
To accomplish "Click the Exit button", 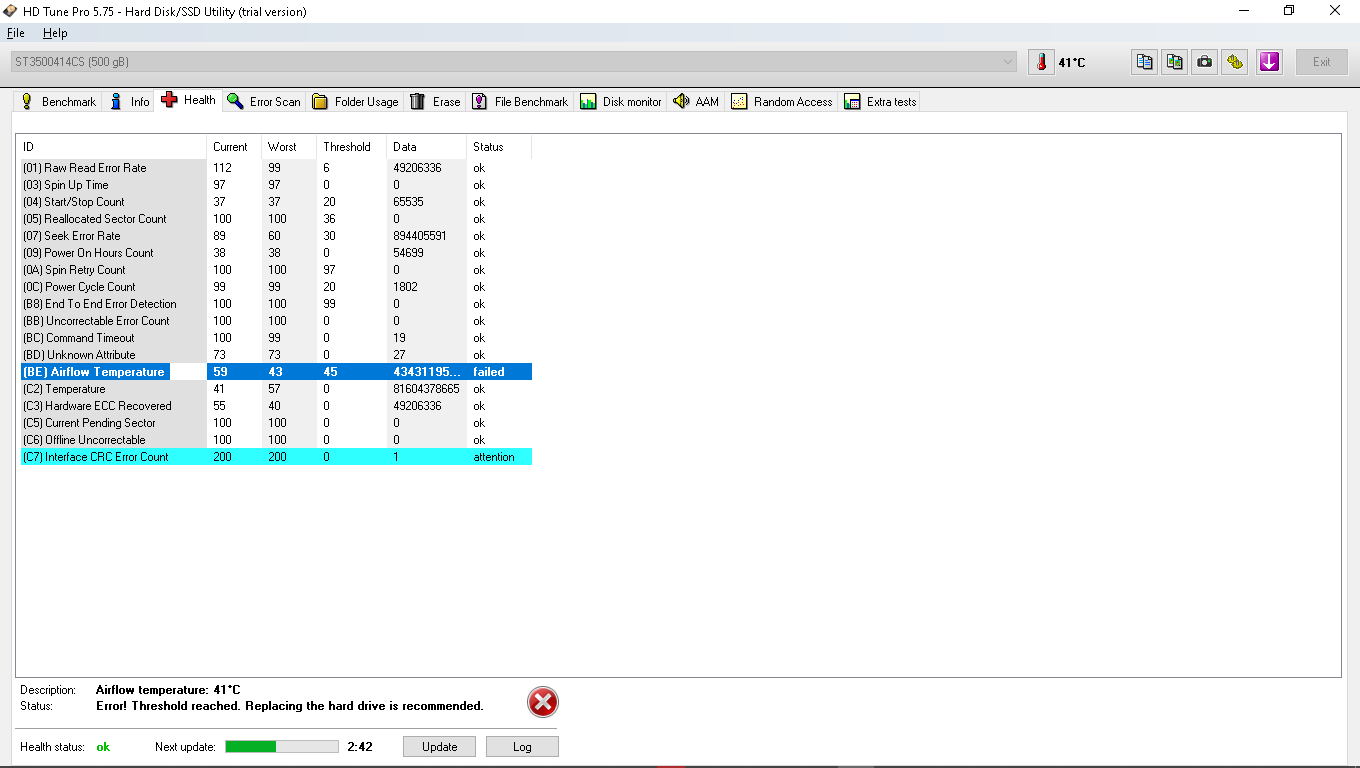I will tap(1322, 62).
